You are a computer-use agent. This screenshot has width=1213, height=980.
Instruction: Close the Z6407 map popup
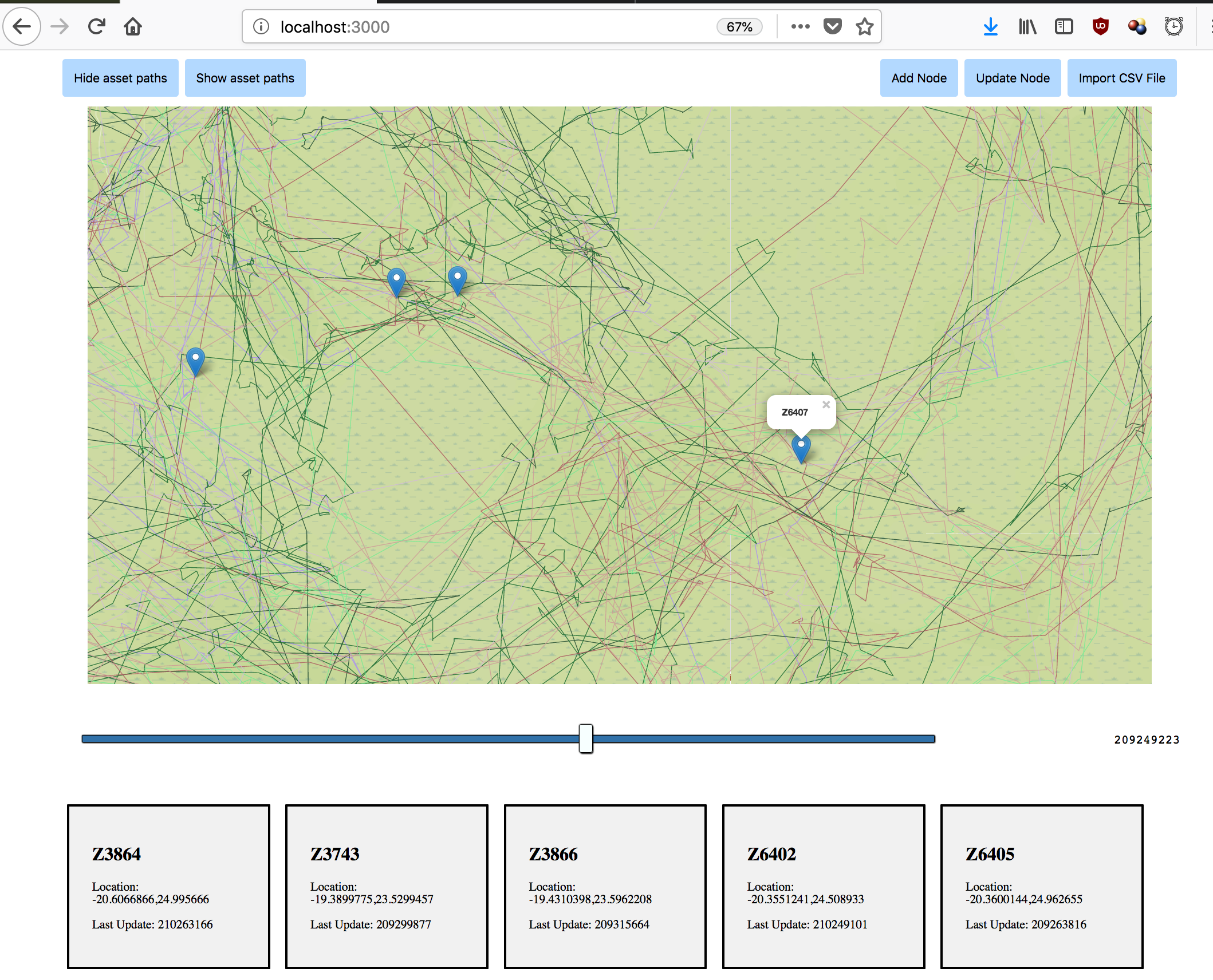826,405
